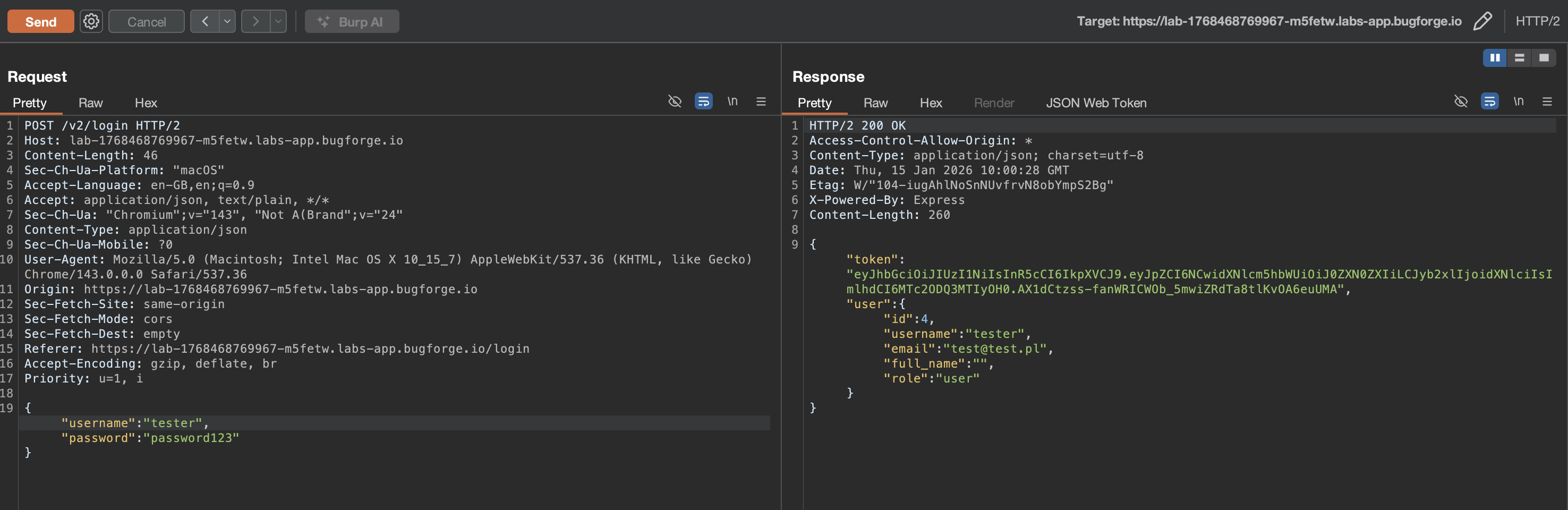1568x510 pixels.
Task: Switch to Request Raw tab
Action: click(91, 103)
